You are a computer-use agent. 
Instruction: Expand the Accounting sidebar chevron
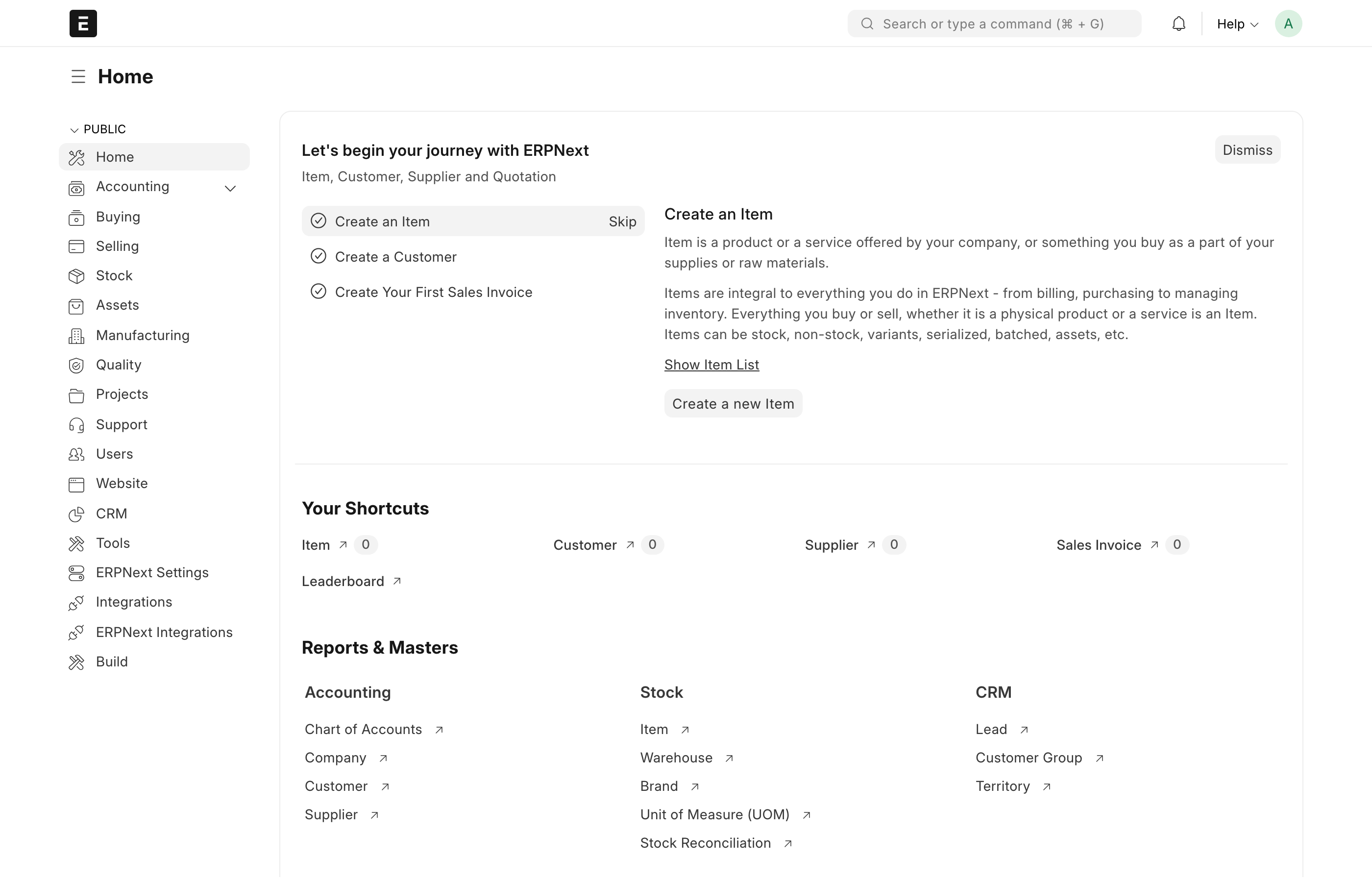click(230, 189)
